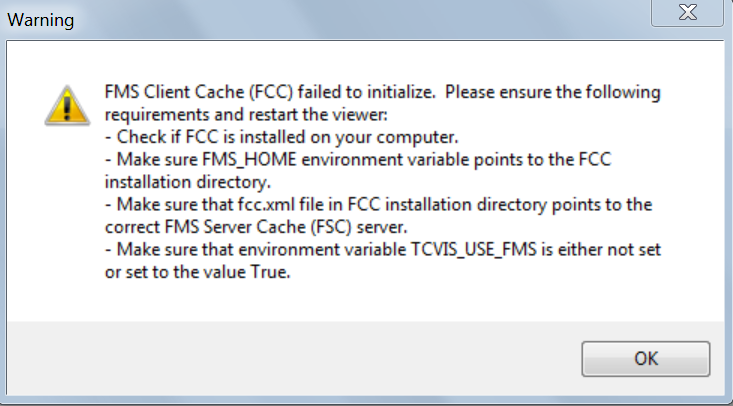733x406 pixels.
Task: Click the 'installation directory.' text line
Action: pyautogui.click(x=188, y=181)
